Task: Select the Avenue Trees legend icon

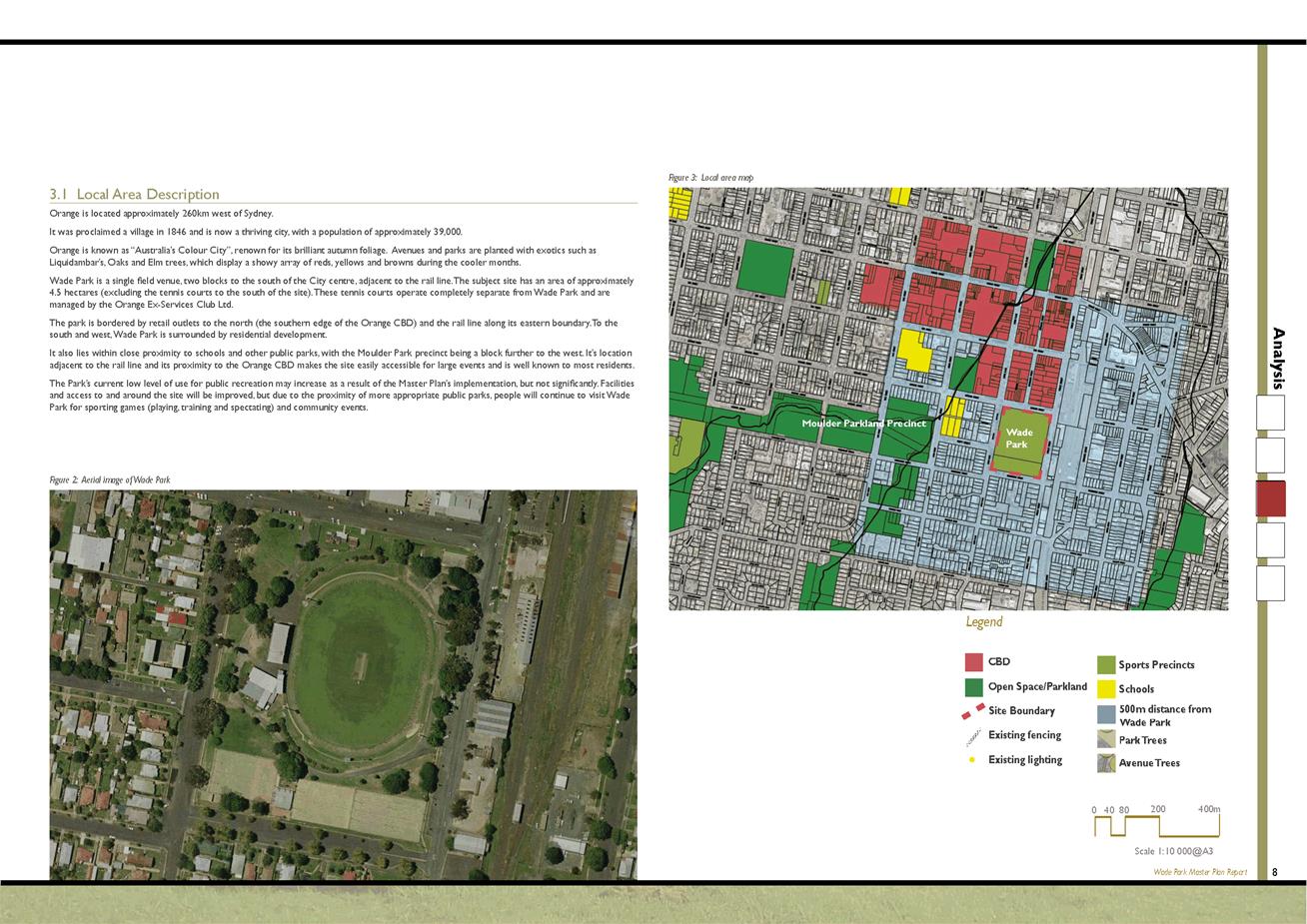Action: click(1105, 763)
